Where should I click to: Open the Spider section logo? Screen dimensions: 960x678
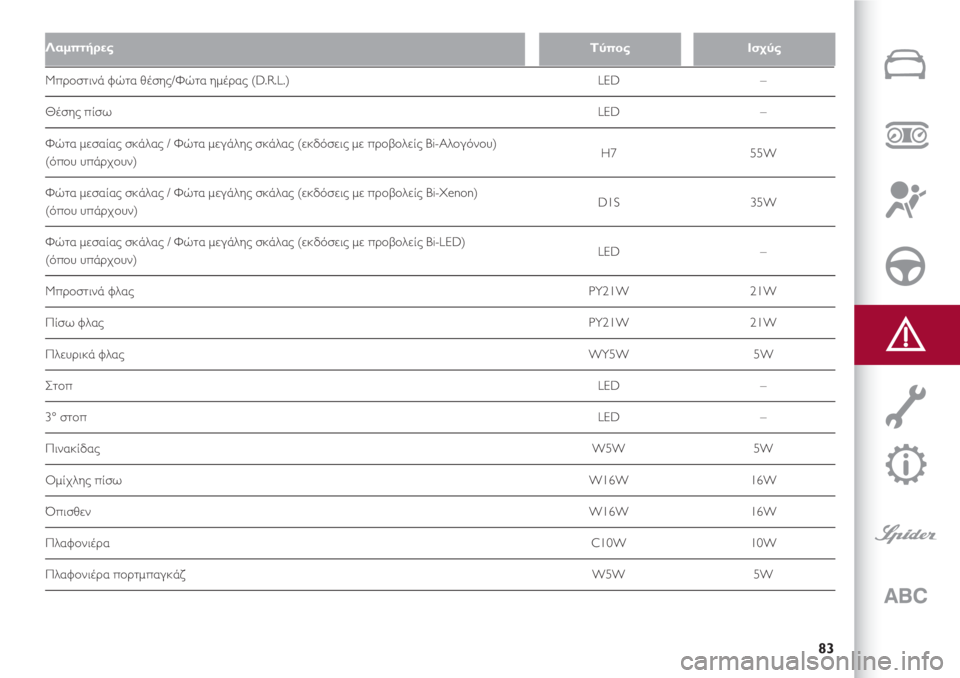pos(906,533)
